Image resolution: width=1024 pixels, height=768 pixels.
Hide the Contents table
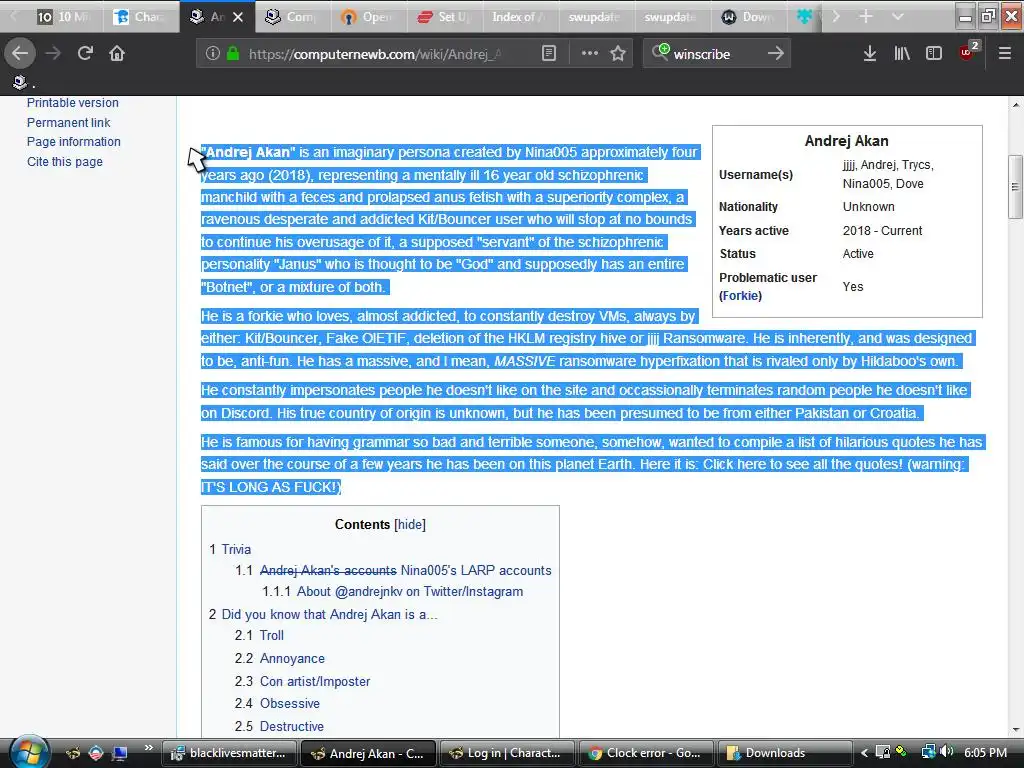click(x=410, y=524)
